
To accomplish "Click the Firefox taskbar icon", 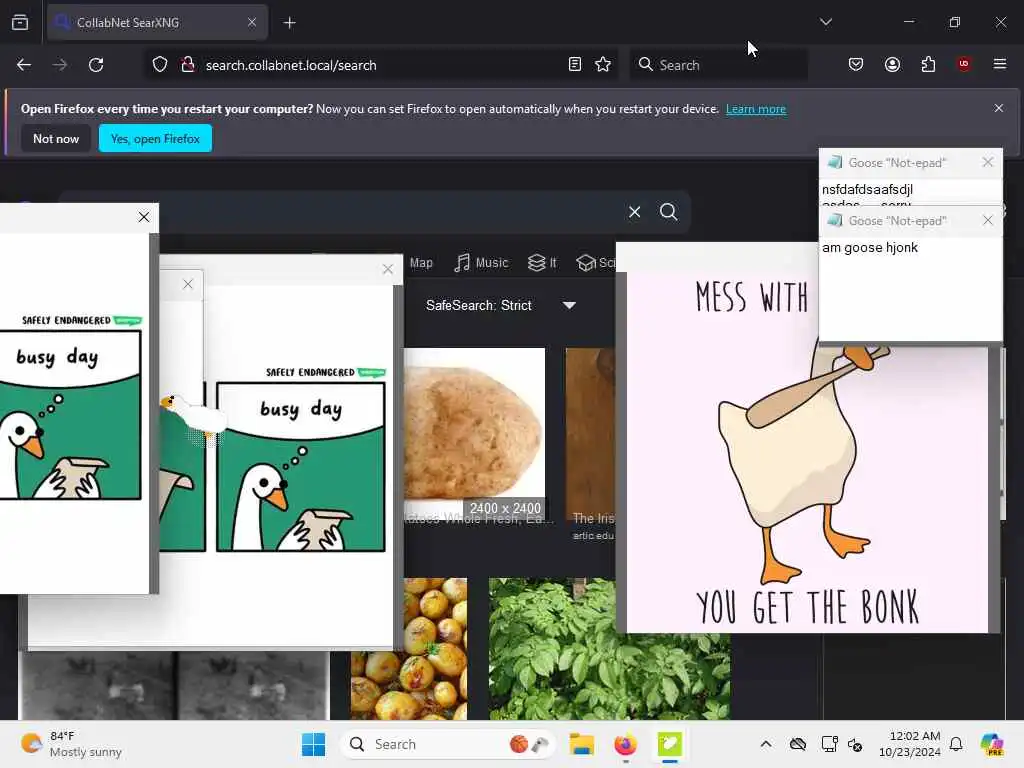I will click(x=625, y=744).
